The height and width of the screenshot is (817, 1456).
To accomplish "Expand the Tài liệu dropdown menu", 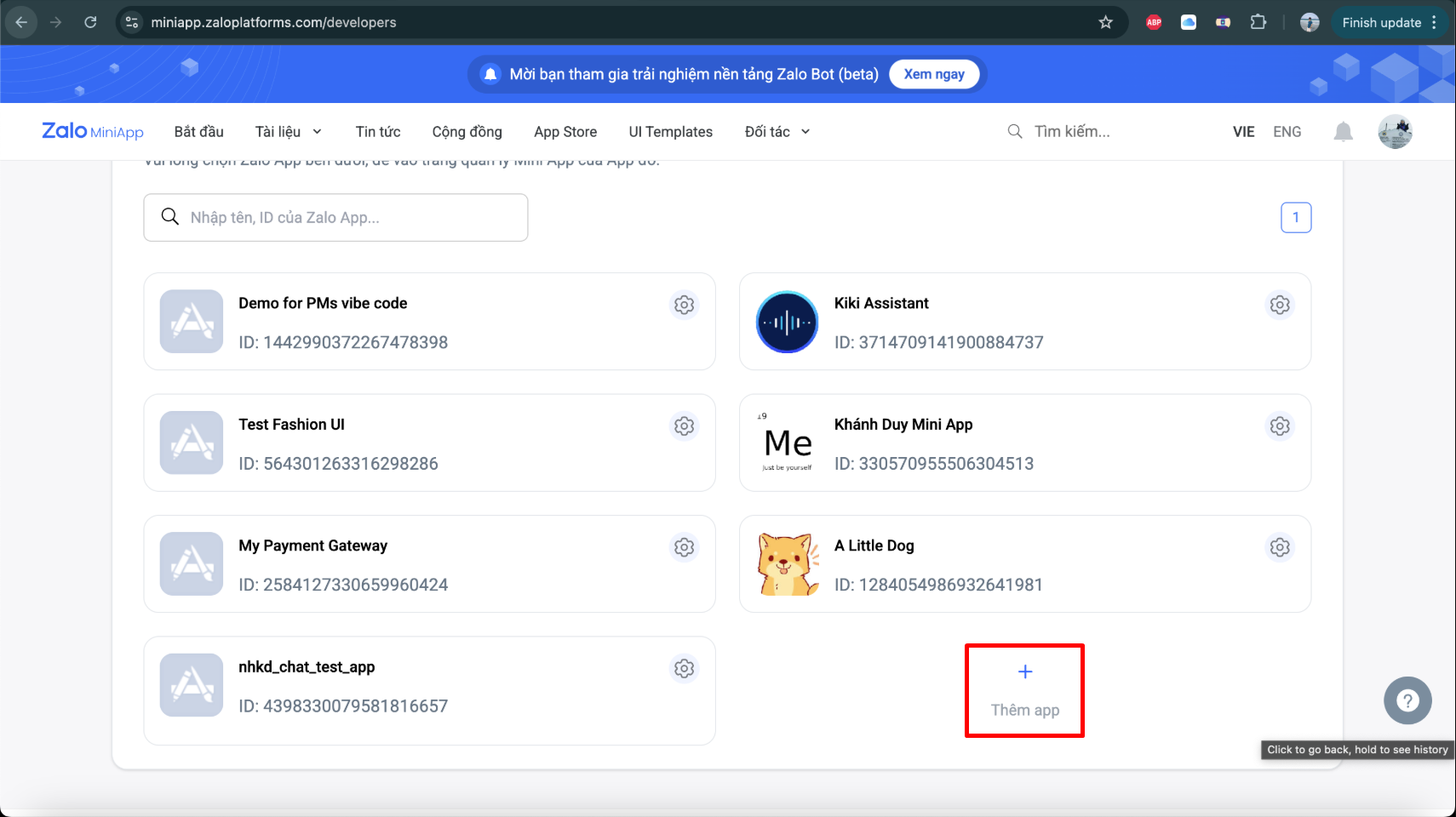I will pyautogui.click(x=289, y=132).
